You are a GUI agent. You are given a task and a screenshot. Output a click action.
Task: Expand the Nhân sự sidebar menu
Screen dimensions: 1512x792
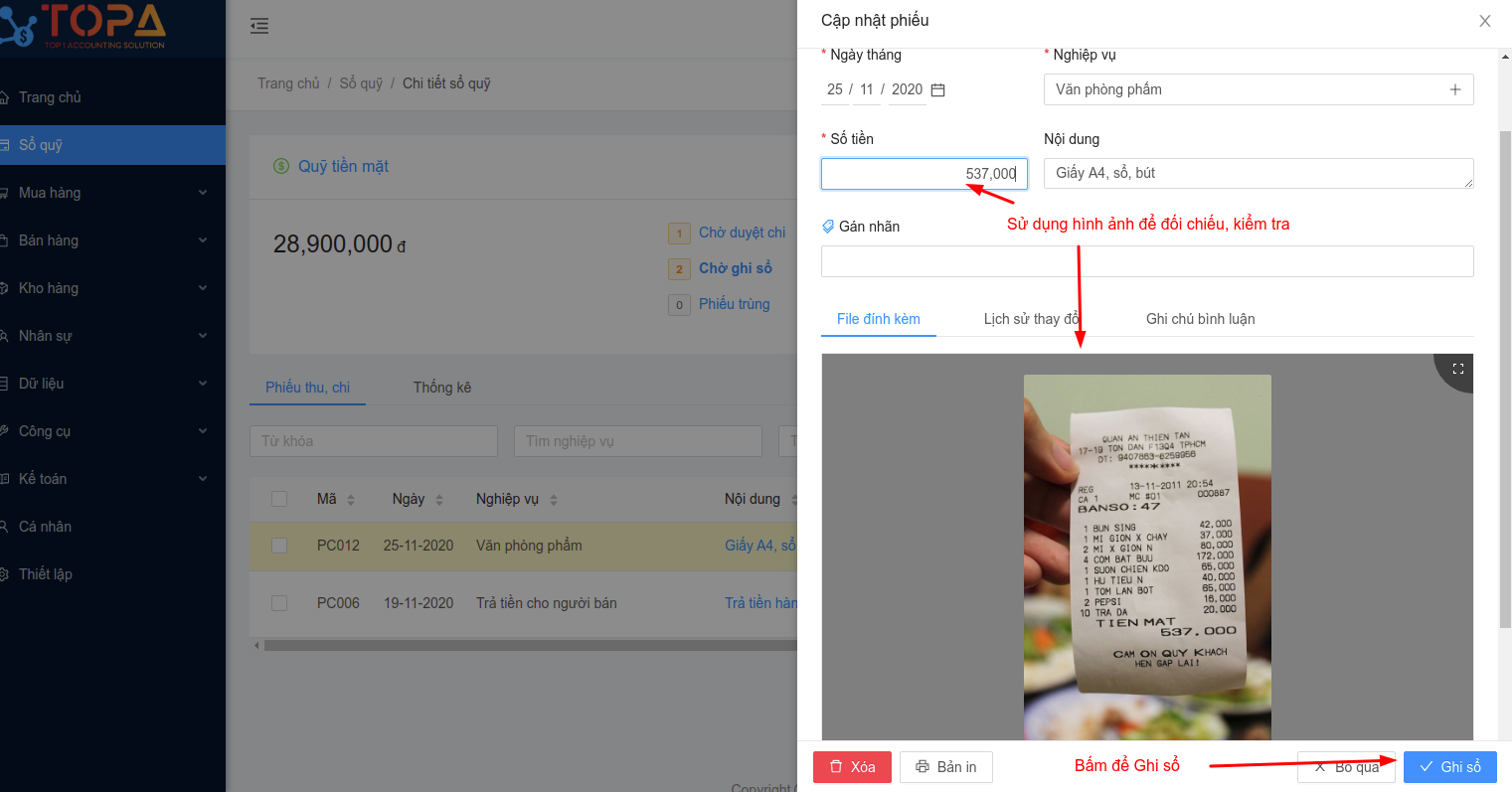[x=112, y=336]
